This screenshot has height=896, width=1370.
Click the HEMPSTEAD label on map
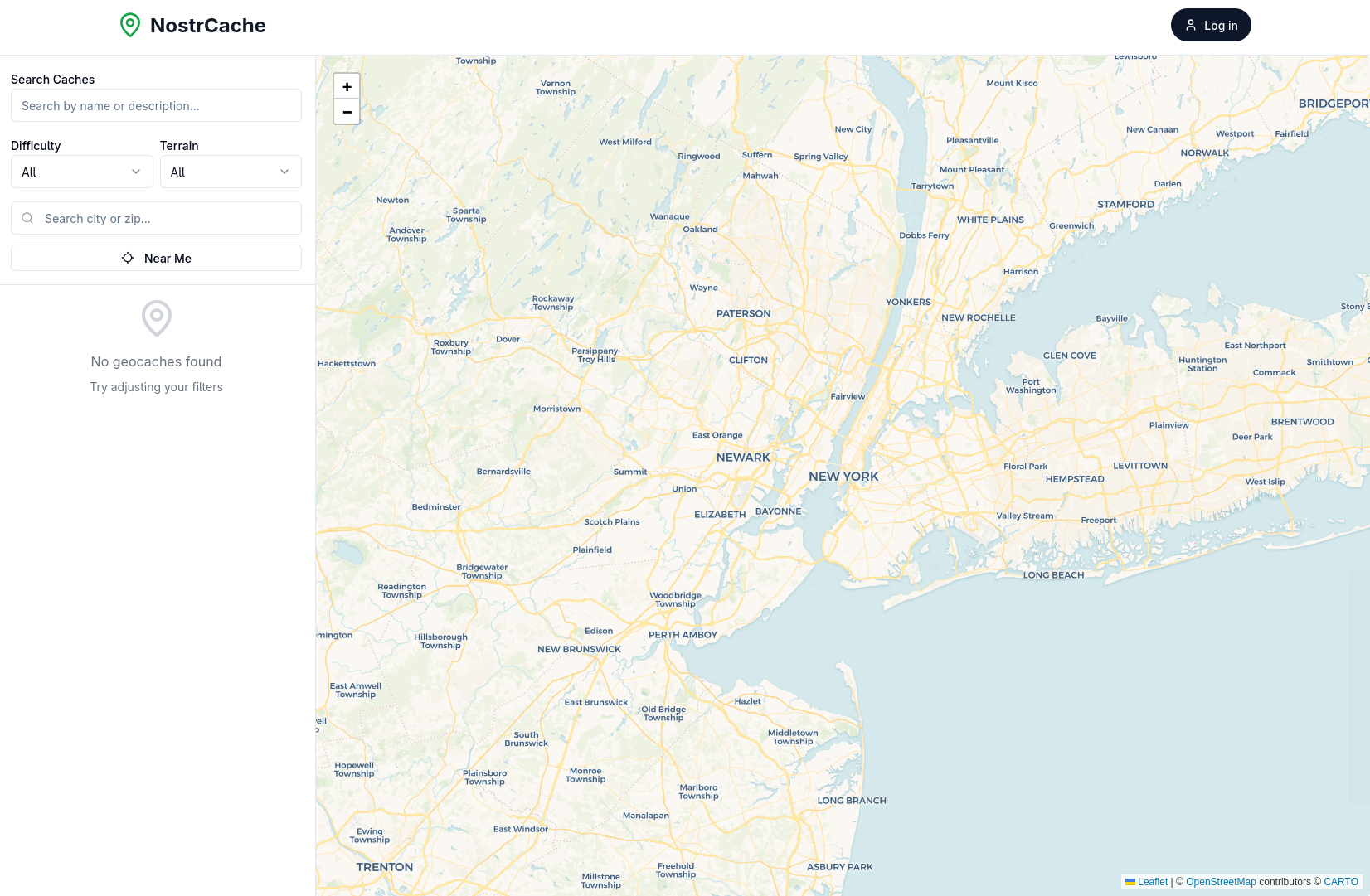coord(1075,479)
